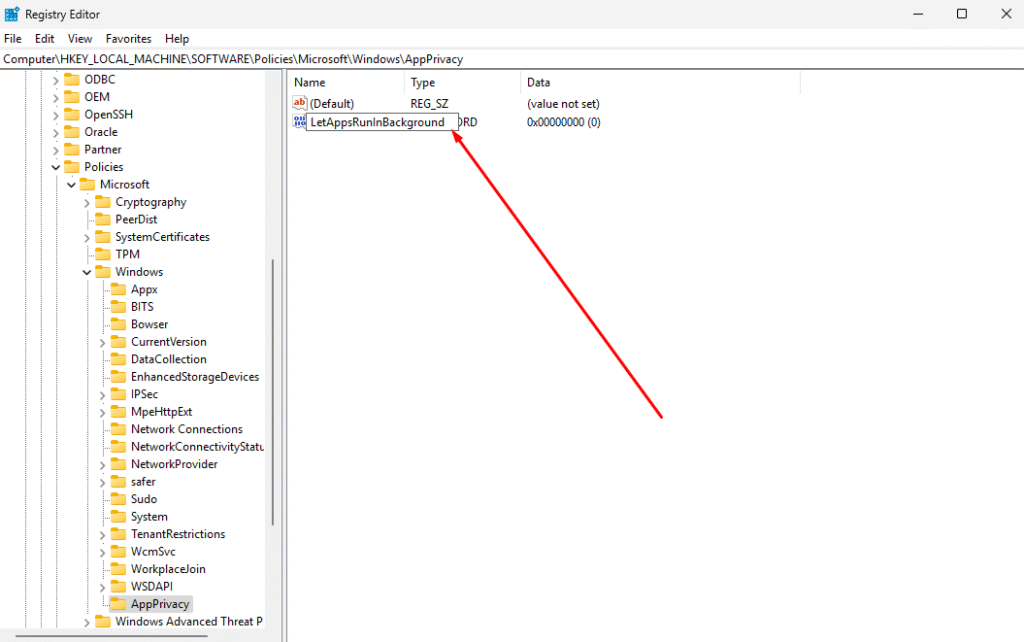Click the tree pane vertical scrollbar
Viewport: 1024px width, 642px height.
[273, 390]
